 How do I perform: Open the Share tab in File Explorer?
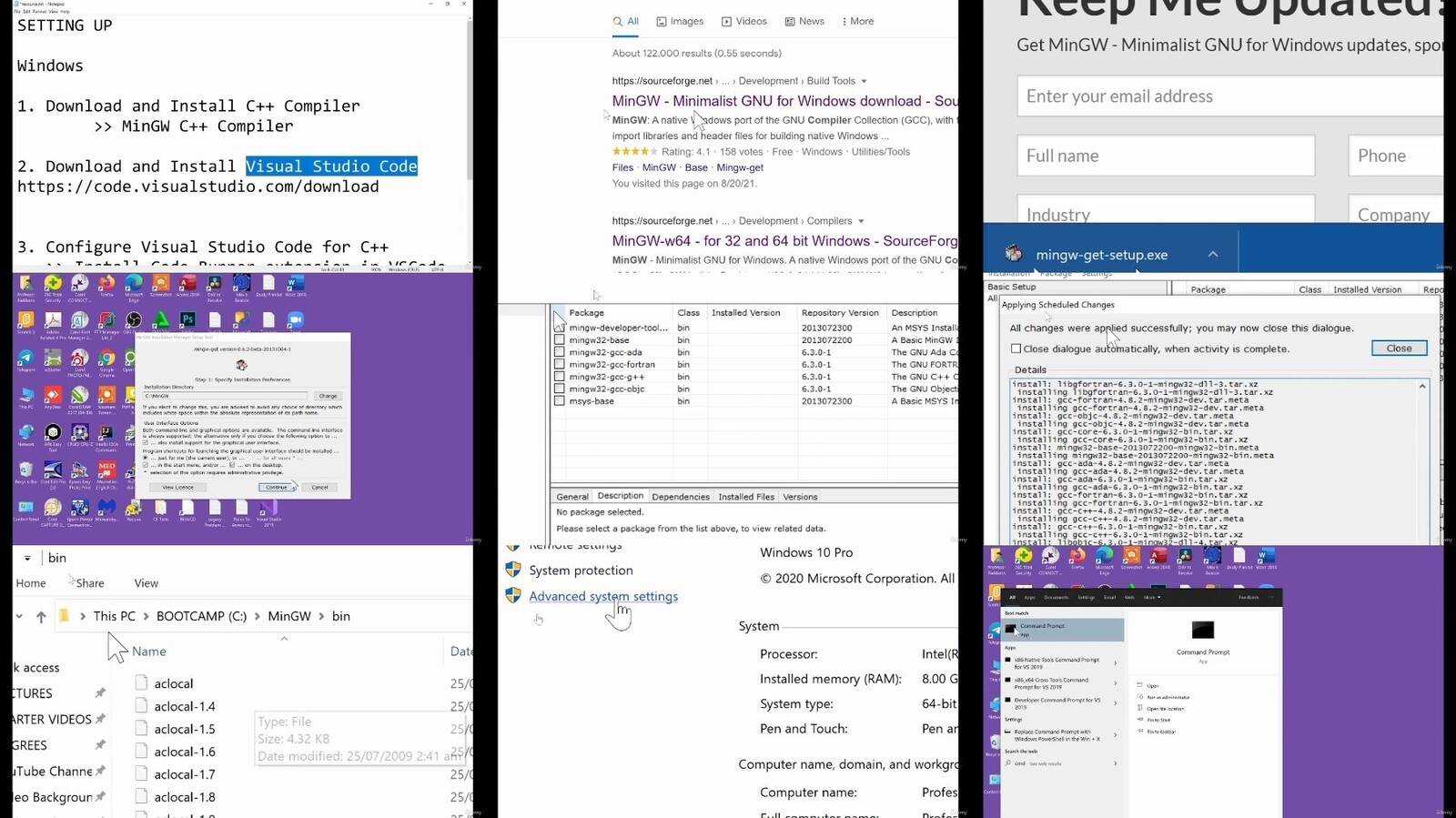90,583
